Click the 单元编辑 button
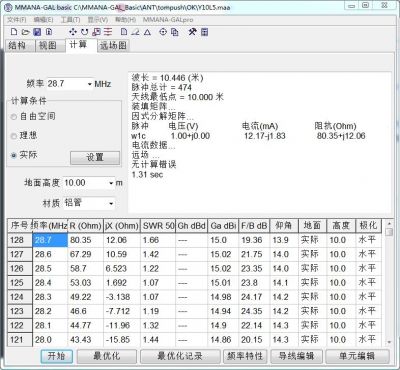This screenshot has width=400, height=370. click(357, 356)
